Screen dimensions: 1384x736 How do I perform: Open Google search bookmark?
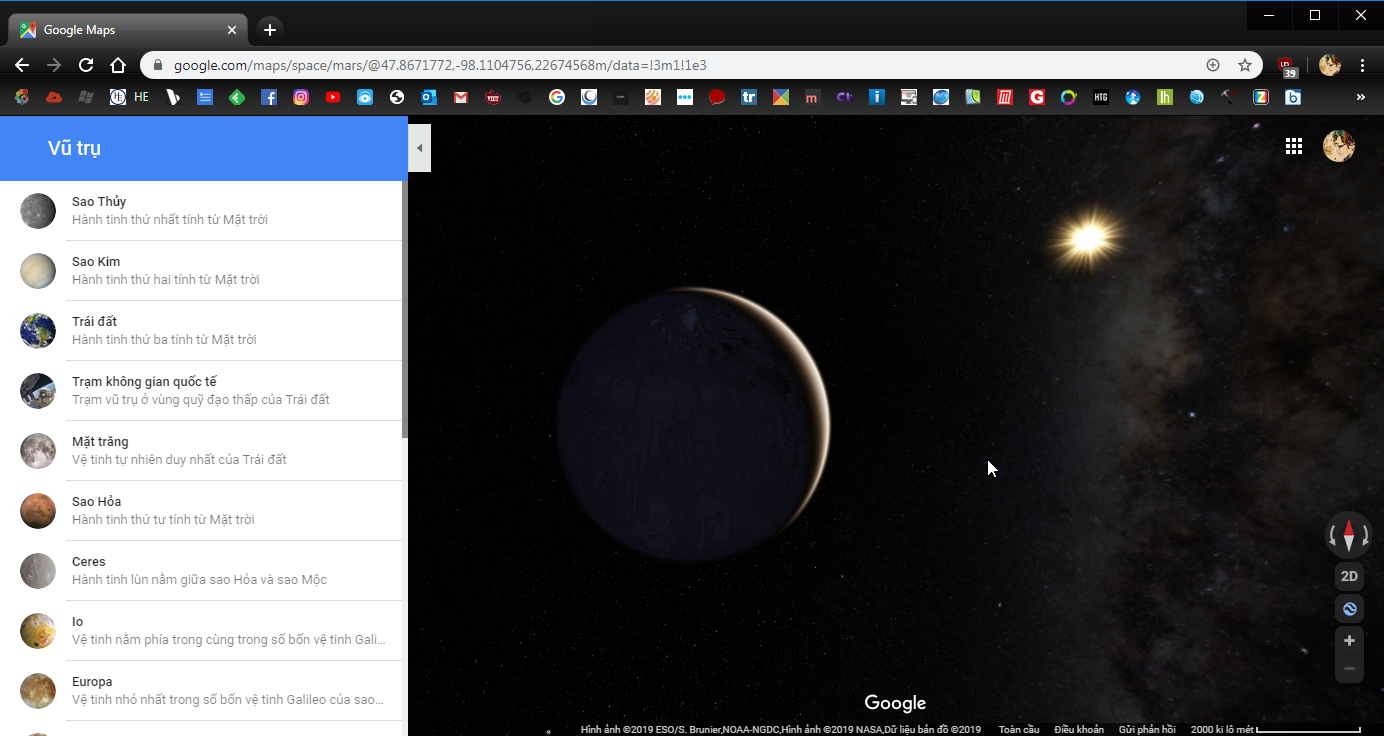click(557, 97)
